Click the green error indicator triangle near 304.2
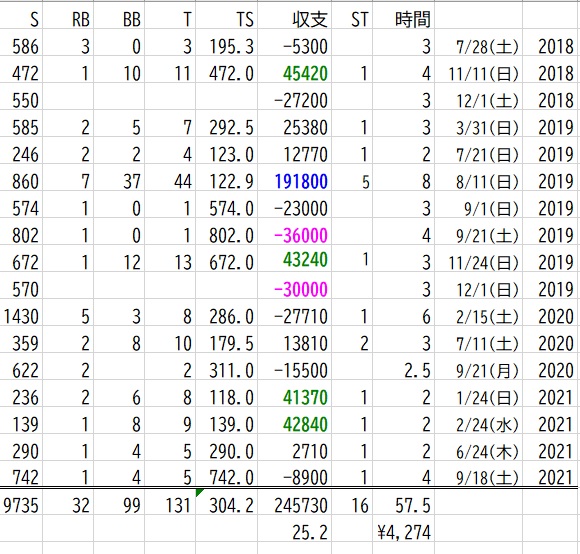This screenshot has height=554, width=580. coord(199,492)
